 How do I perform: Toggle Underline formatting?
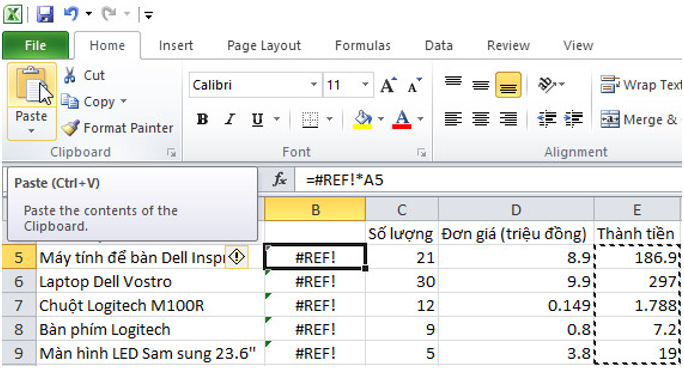257,119
